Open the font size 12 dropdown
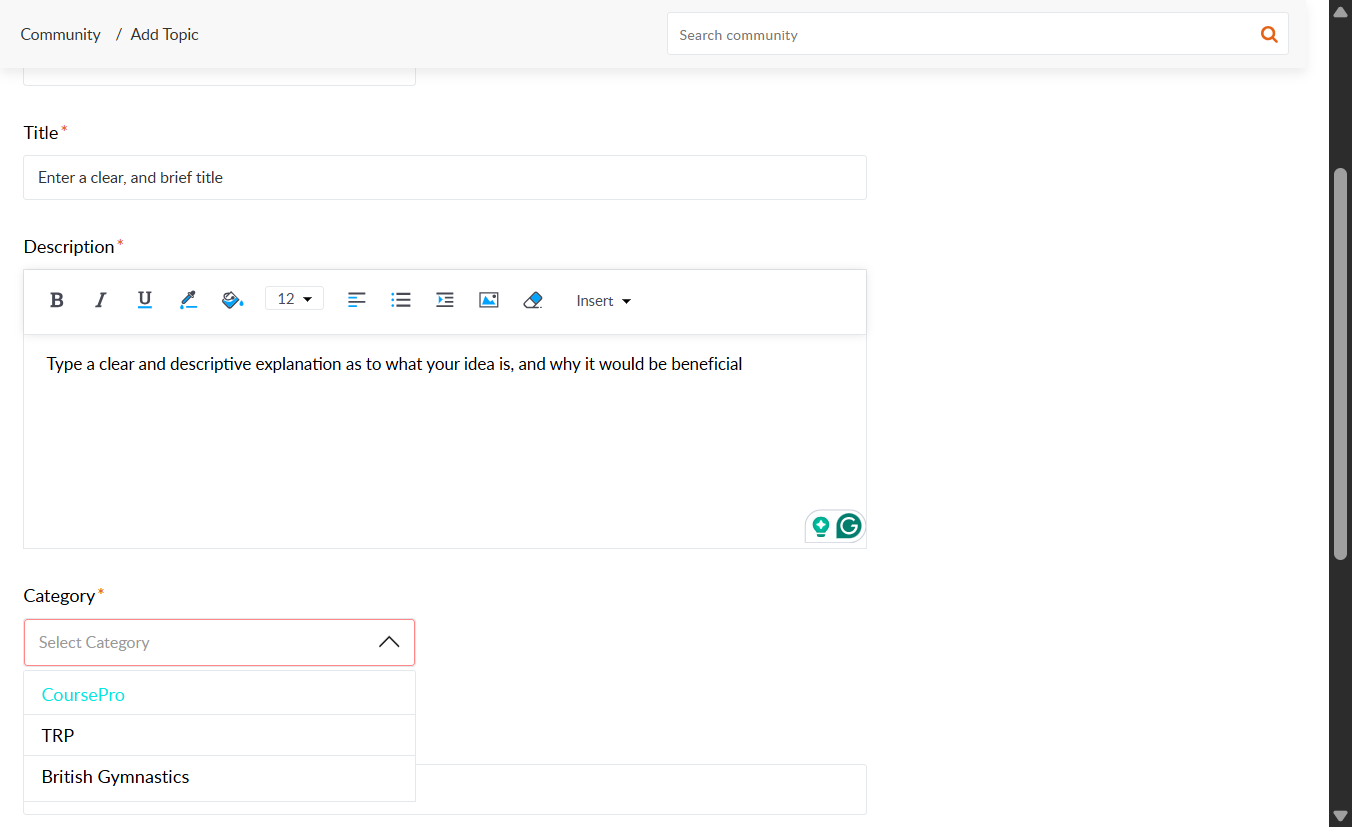1352x827 pixels. (294, 299)
